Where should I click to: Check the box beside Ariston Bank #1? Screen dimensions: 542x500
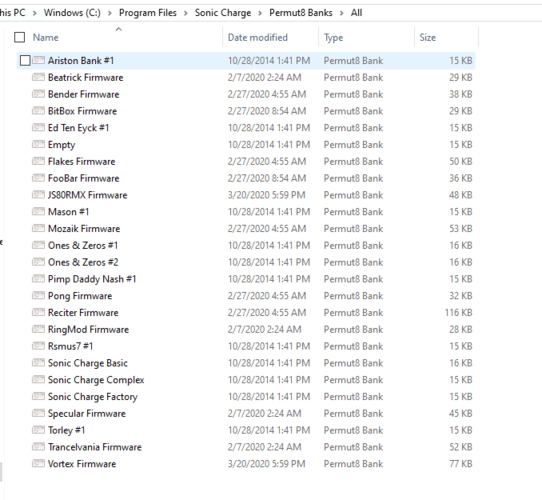pos(25,61)
